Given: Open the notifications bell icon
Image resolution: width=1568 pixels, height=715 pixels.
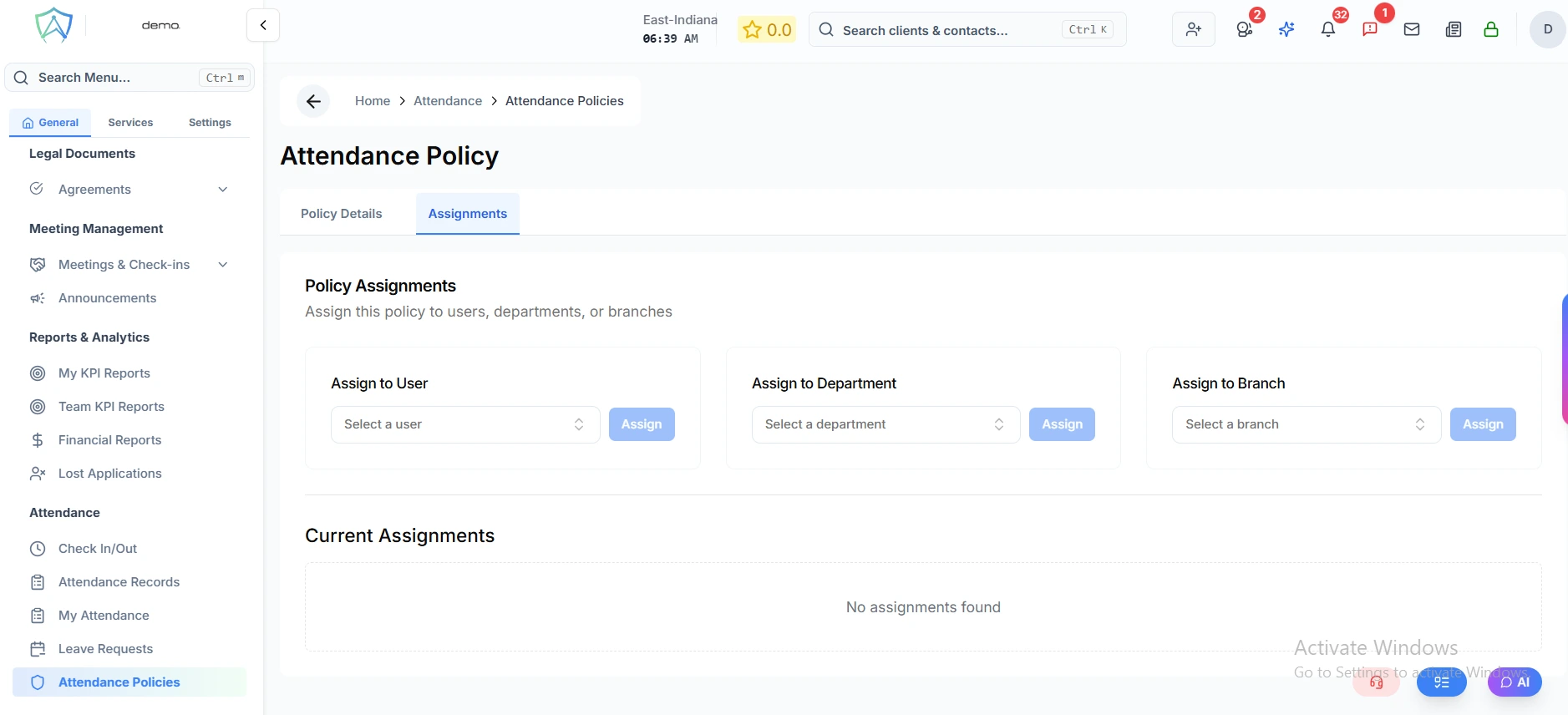Looking at the screenshot, I should pyautogui.click(x=1328, y=29).
